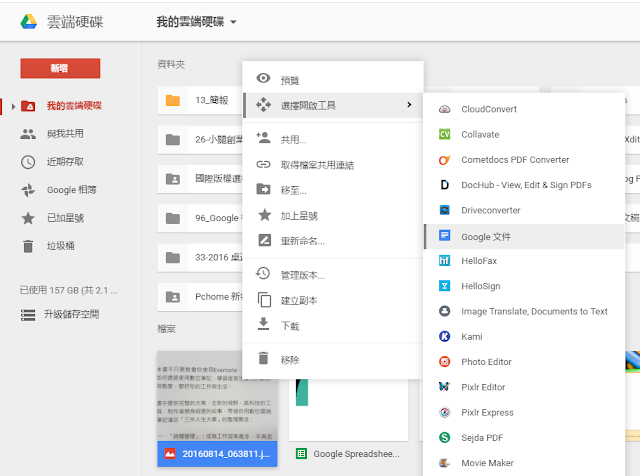Expand the 我的雲端硬碟 tree arrow in the sidebar
Viewport: 640px width, 476px height.
coord(13,107)
